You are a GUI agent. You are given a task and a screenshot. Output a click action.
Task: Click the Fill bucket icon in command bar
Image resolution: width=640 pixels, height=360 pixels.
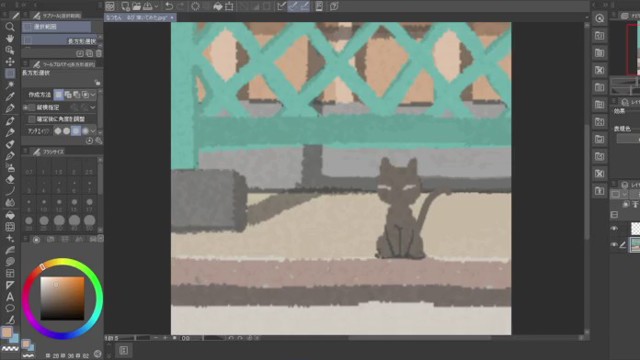(x=218, y=6)
